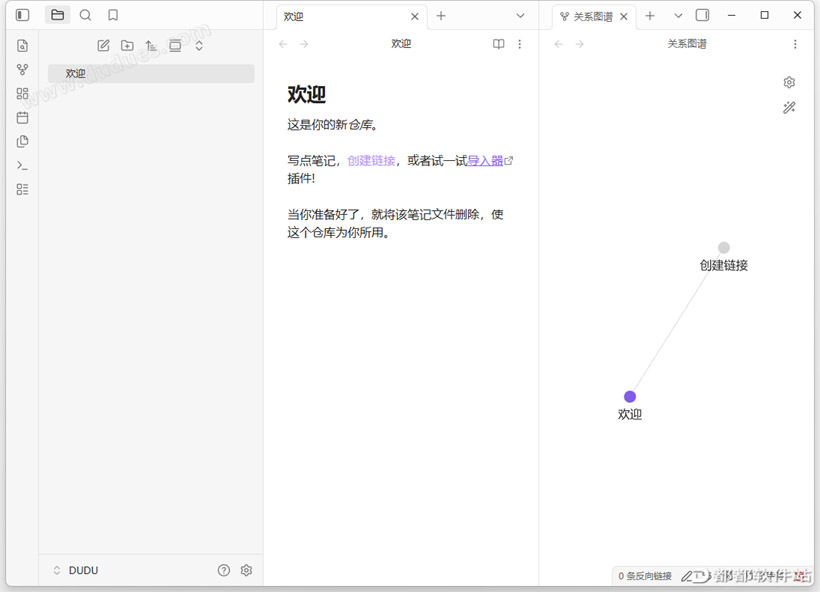Collapse the left sidebar toggle icon
The image size is (820, 592).
[x=22, y=15]
